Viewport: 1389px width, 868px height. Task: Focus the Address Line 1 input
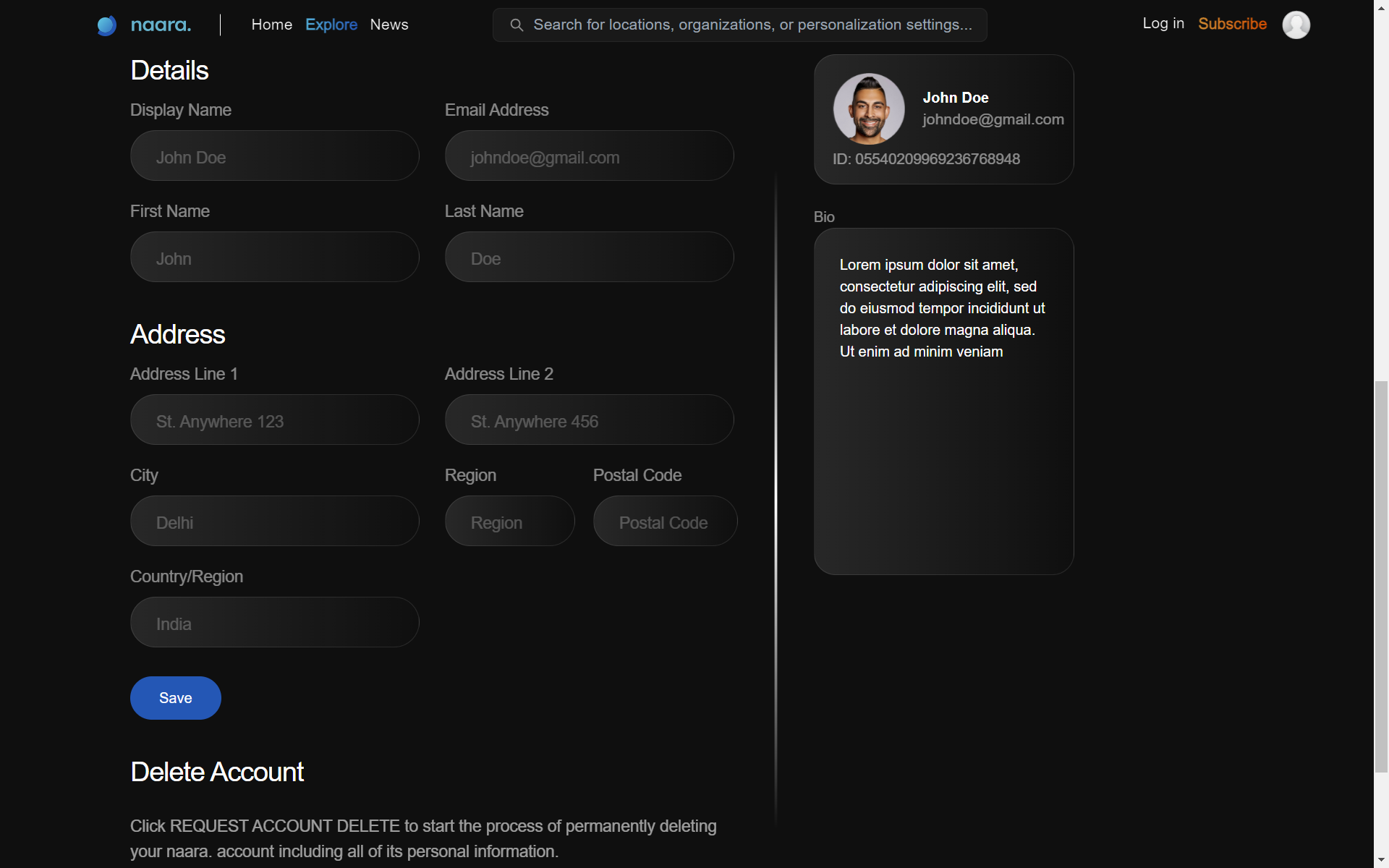[x=274, y=420]
